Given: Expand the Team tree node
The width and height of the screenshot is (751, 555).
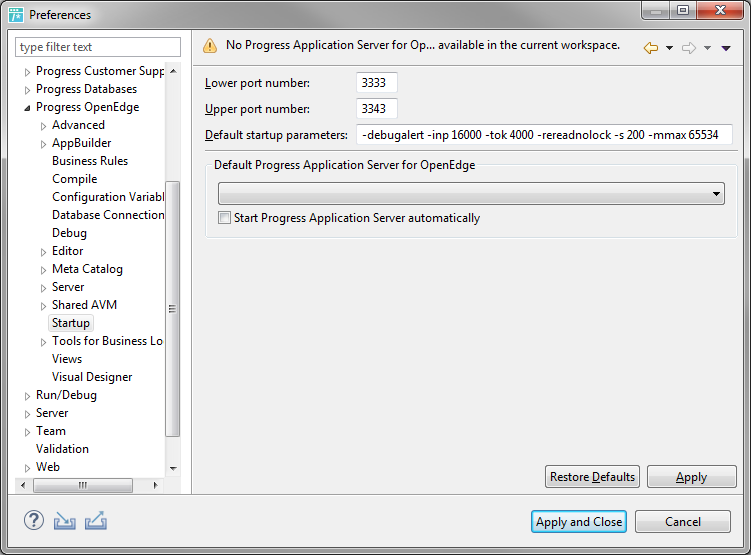Looking at the screenshot, I should (27, 432).
